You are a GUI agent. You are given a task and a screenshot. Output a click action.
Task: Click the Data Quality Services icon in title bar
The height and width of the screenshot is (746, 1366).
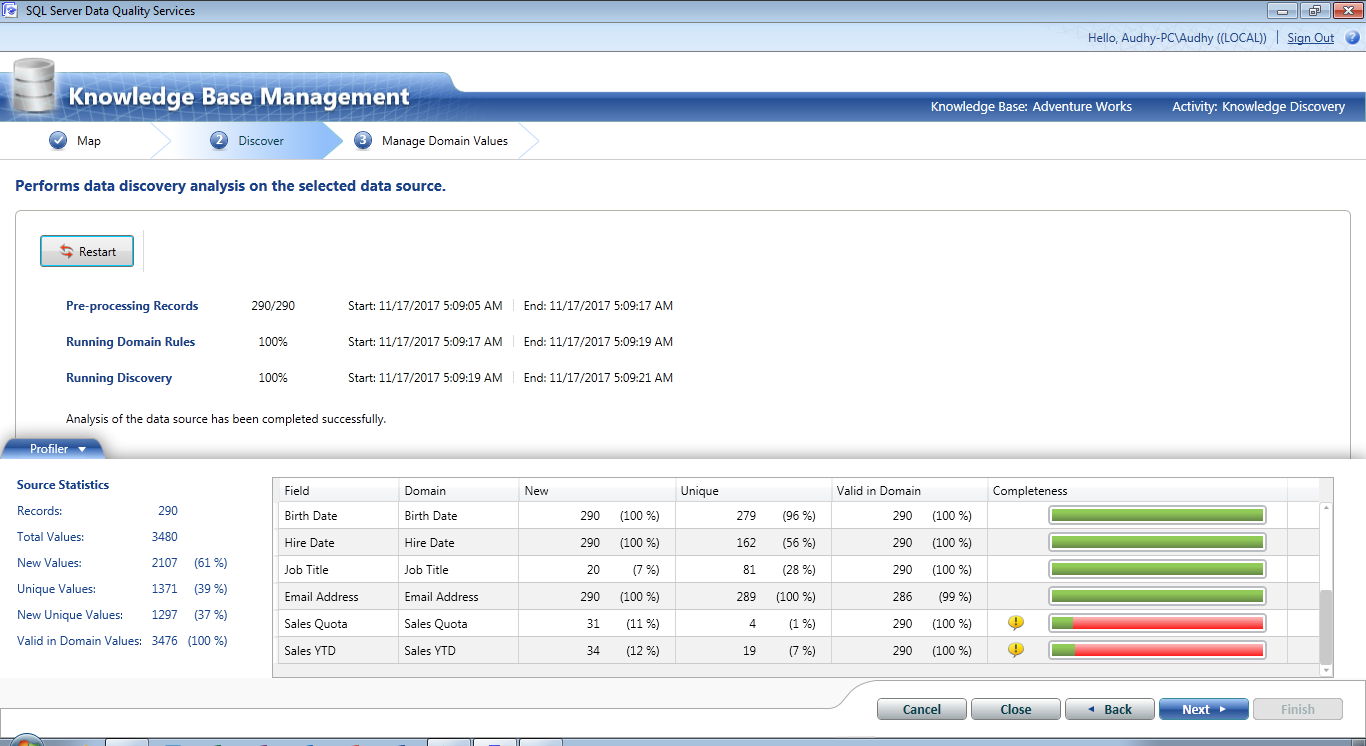pos(12,10)
